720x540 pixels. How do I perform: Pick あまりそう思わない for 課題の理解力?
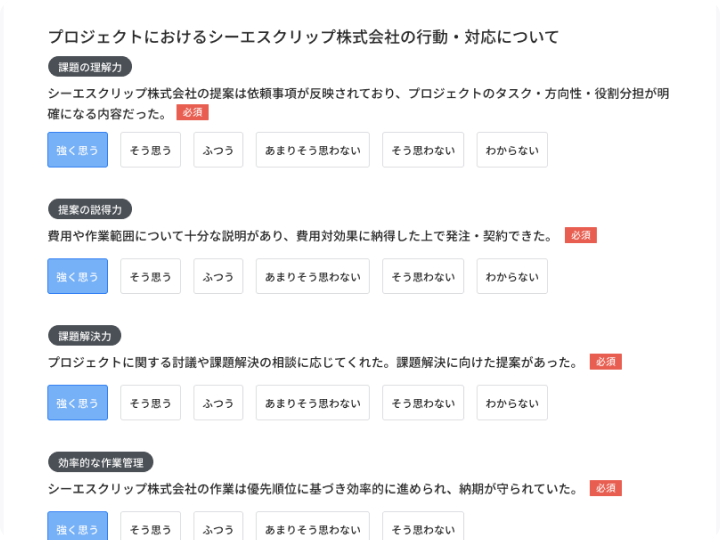pos(313,150)
